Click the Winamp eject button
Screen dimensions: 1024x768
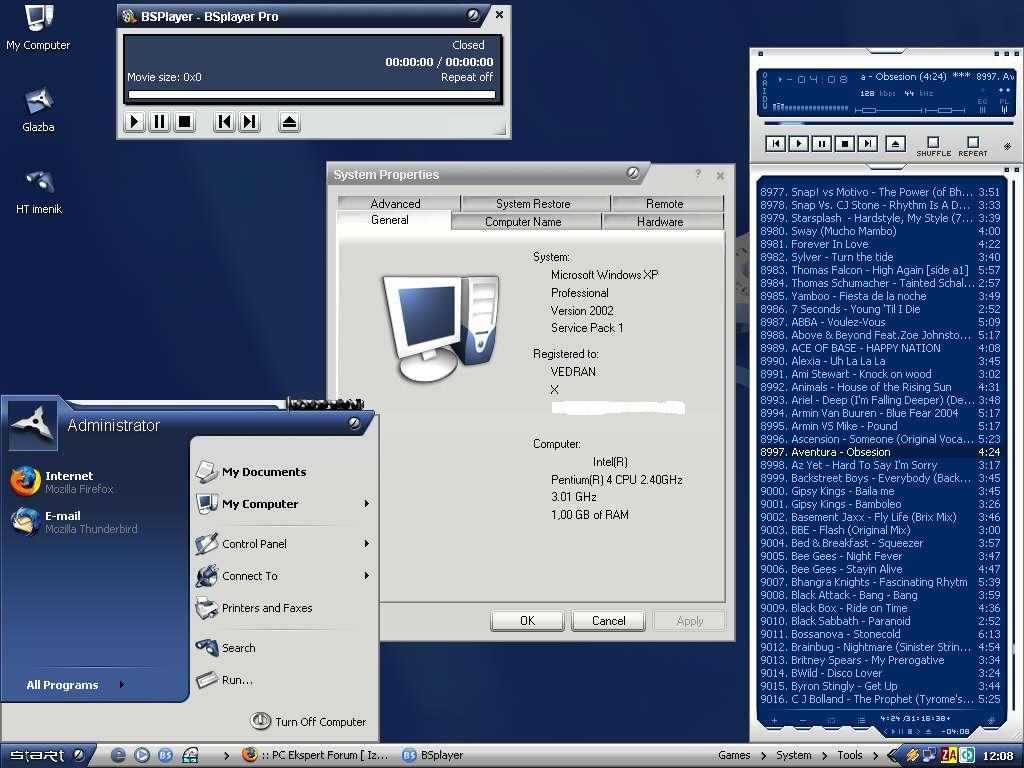[896, 144]
